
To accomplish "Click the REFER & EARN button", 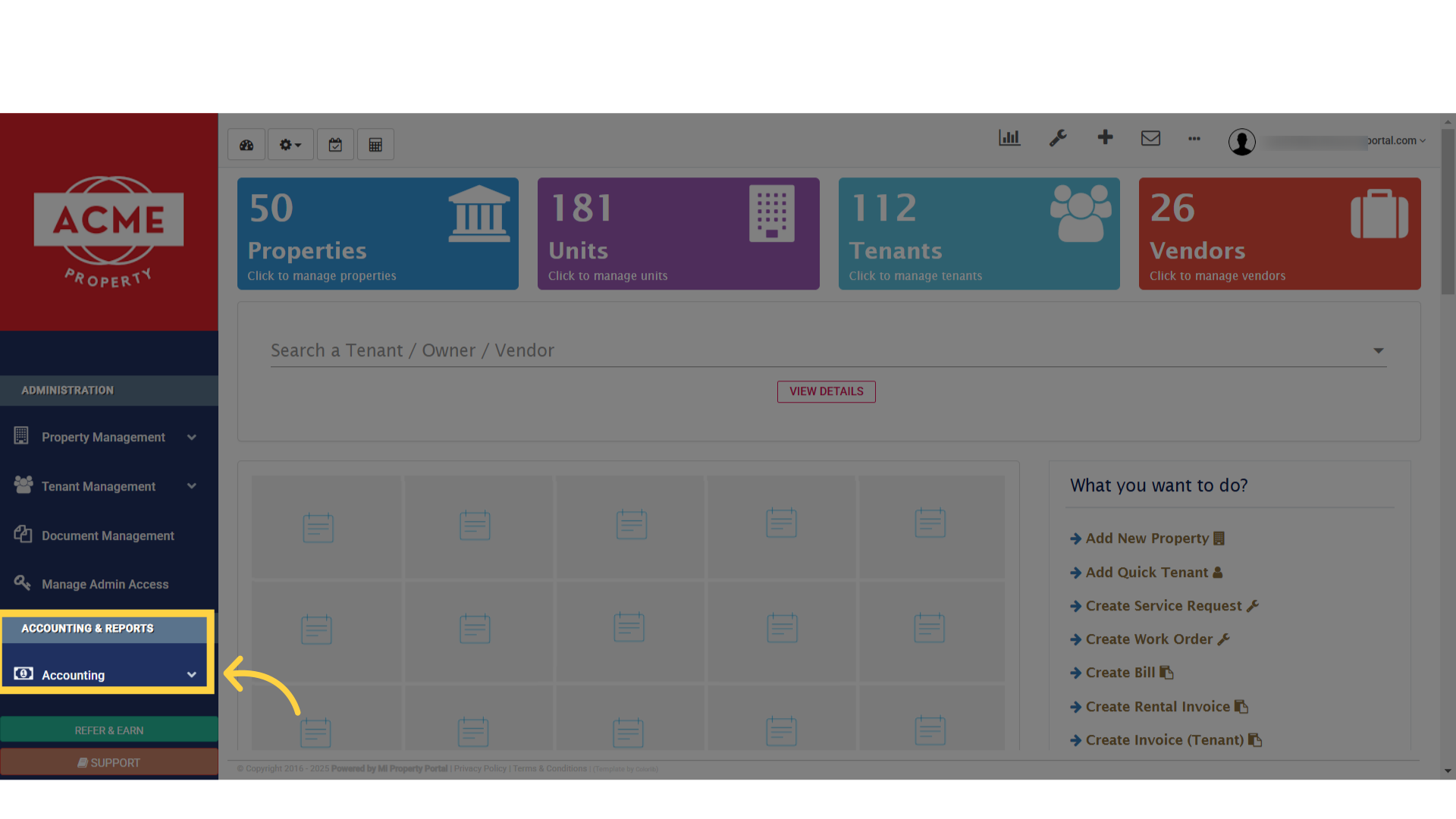I will (x=109, y=730).
